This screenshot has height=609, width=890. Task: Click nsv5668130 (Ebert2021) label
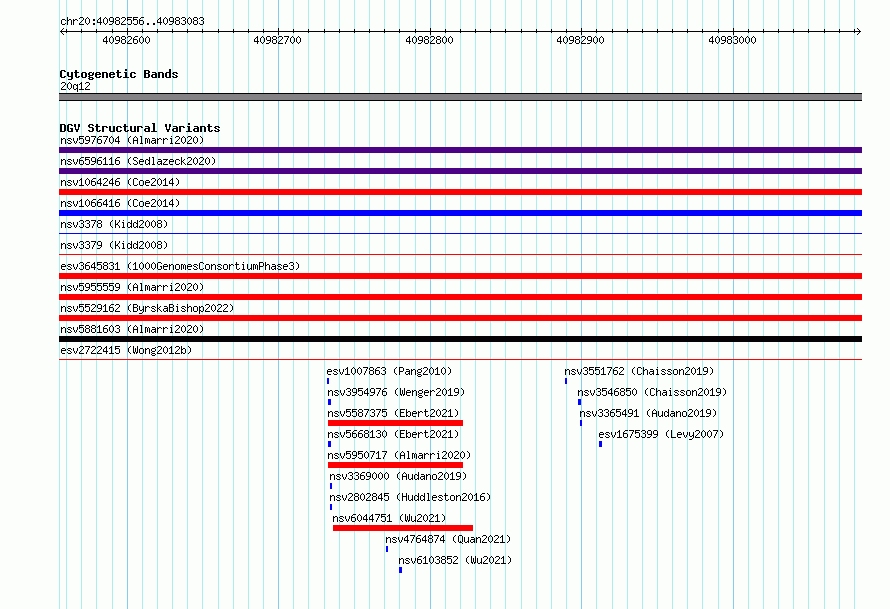coord(393,434)
